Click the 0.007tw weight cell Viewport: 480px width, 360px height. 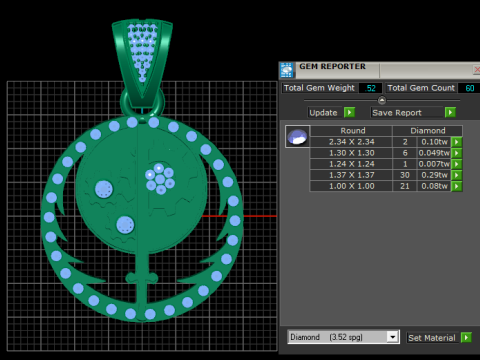(434, 164)
